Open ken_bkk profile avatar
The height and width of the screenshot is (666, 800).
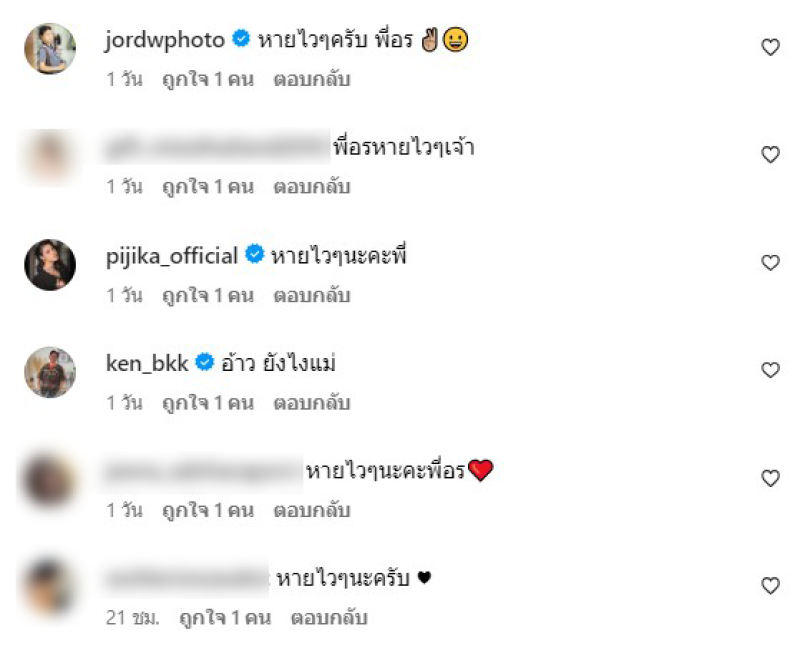pyautogui.click(x=50, y=372)
